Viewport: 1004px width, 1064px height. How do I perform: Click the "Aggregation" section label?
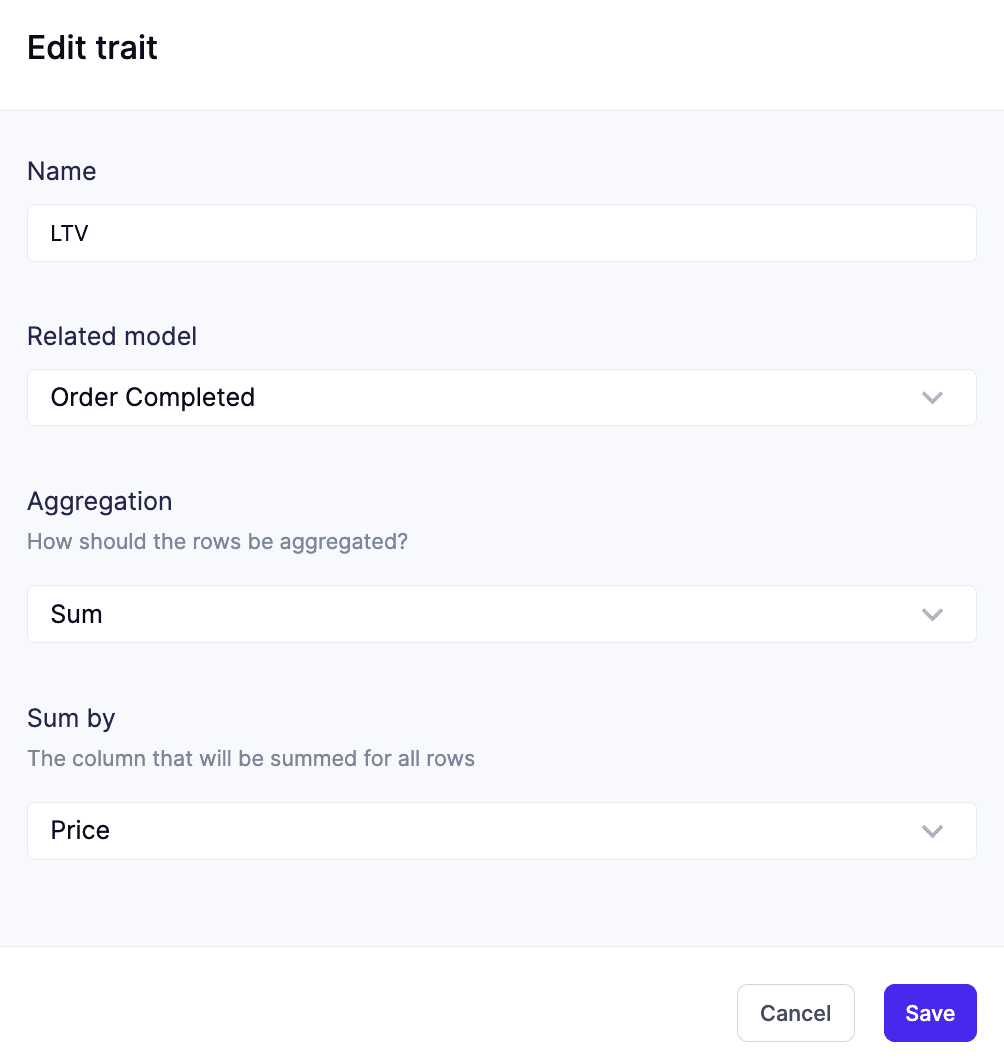pyautogui.click(x=100, y=501)
